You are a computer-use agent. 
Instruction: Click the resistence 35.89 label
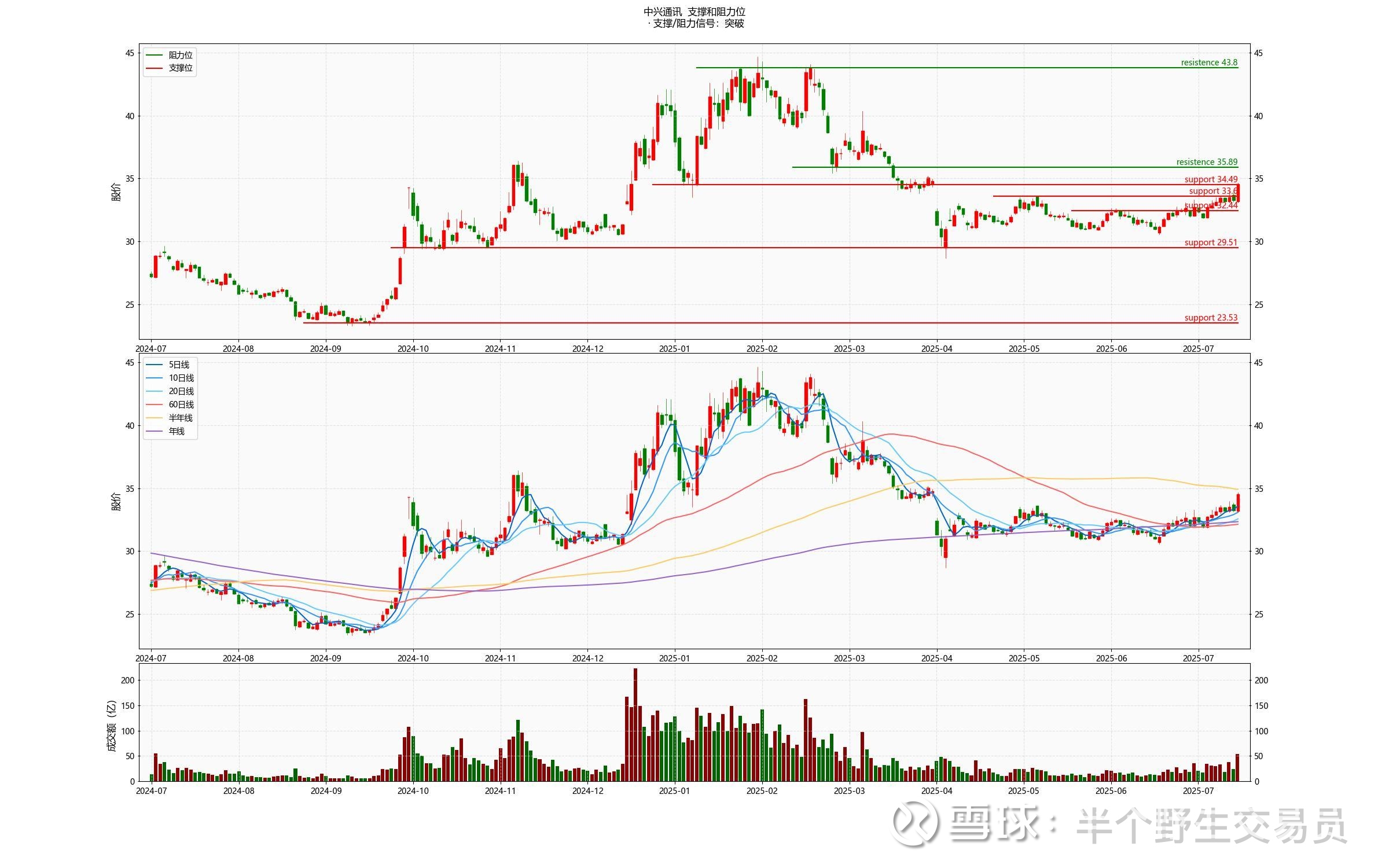click(x=1206, y=162)
